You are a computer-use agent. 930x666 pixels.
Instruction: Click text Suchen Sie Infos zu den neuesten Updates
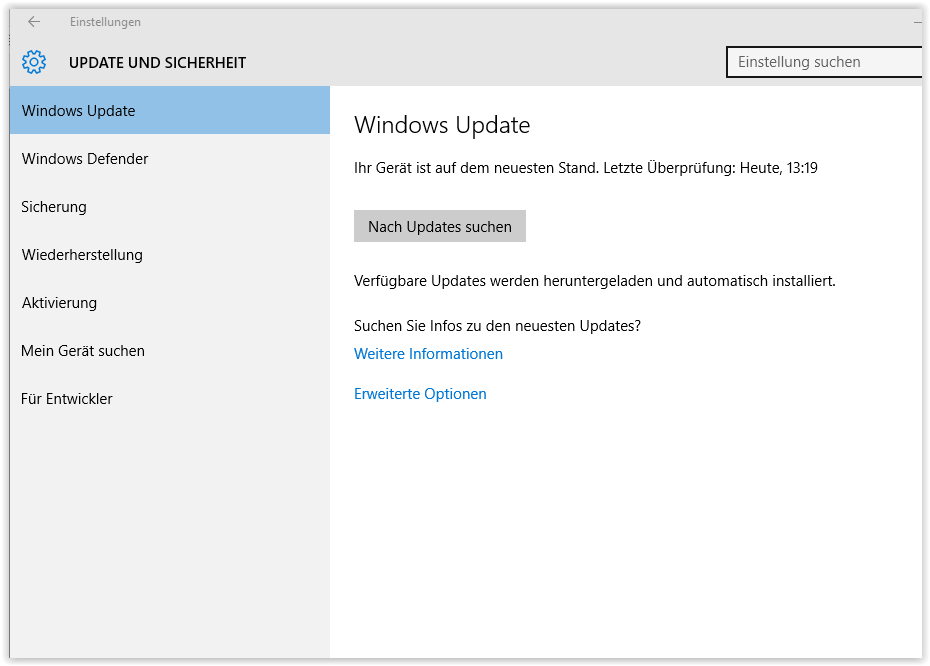pos(497,326)
